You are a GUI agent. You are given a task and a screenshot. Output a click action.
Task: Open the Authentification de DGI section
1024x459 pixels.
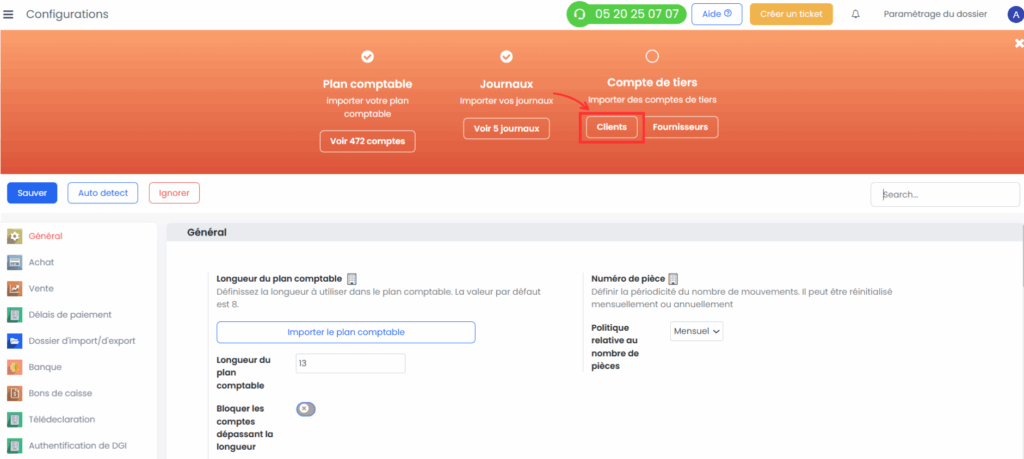tap(77, 446)
